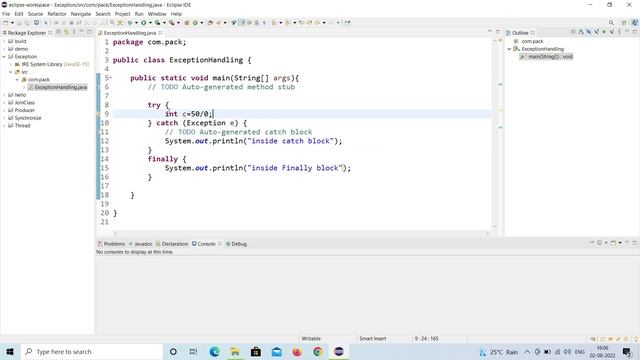Collapse the com.pack package
This screenshot has width=640, height=360.
pos(17,80)
